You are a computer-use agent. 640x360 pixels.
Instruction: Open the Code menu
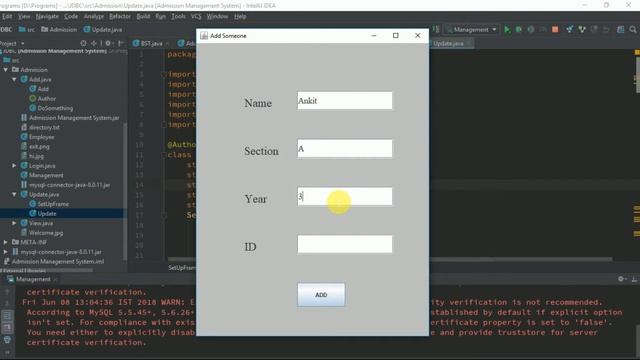coord(71,16)
